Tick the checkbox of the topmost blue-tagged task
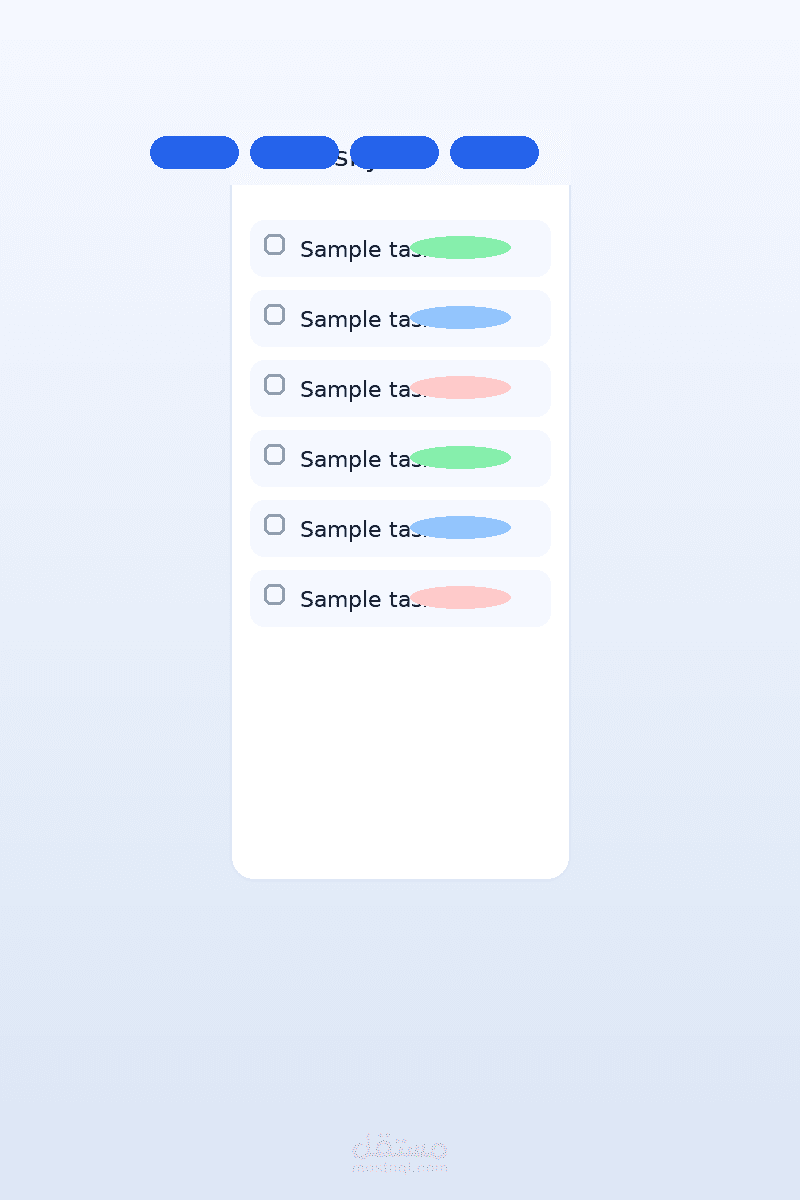 pyautogui.click(x=274, y=315)
